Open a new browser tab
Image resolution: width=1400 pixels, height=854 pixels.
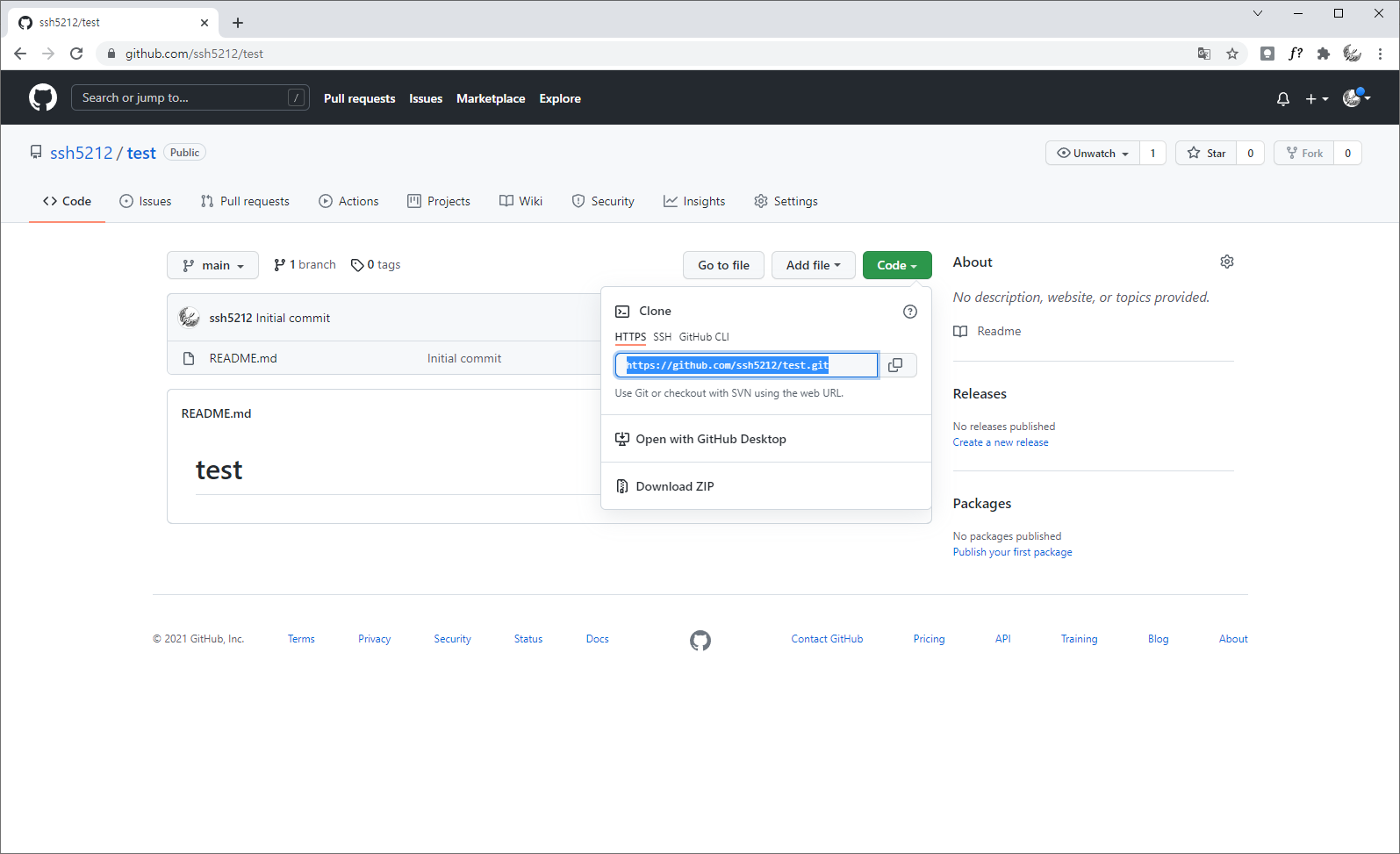(238, 23)
